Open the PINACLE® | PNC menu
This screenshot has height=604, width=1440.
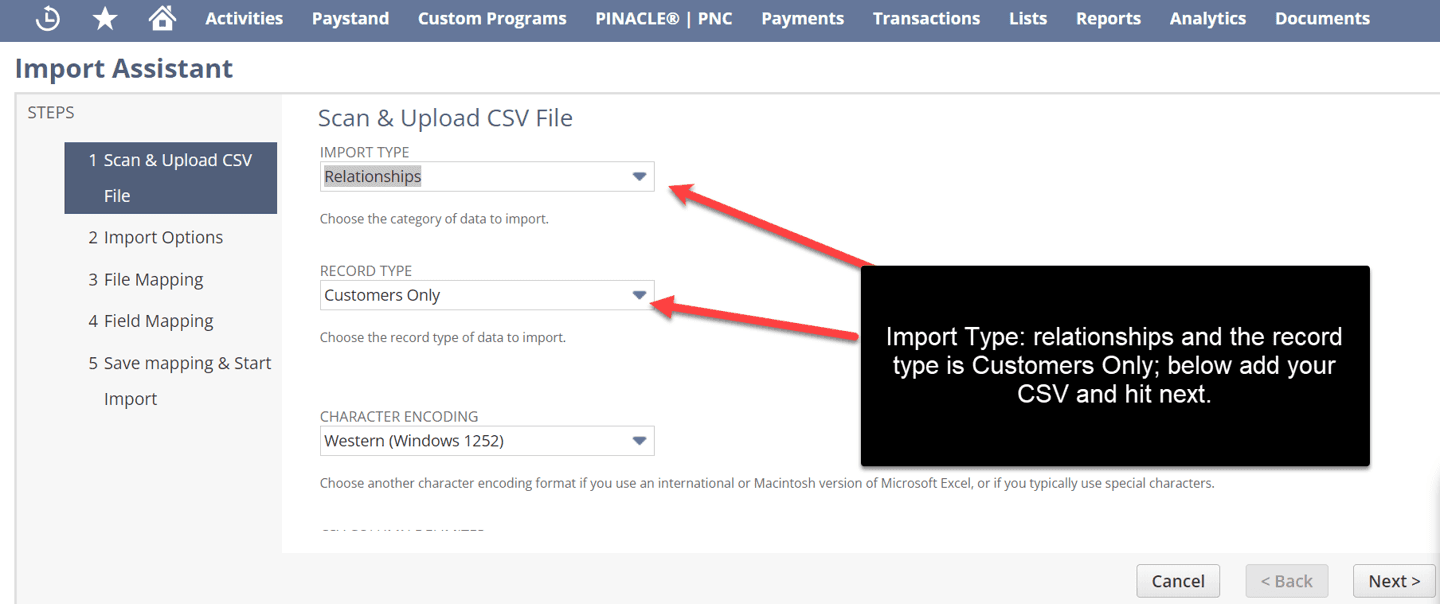[664, 18]
